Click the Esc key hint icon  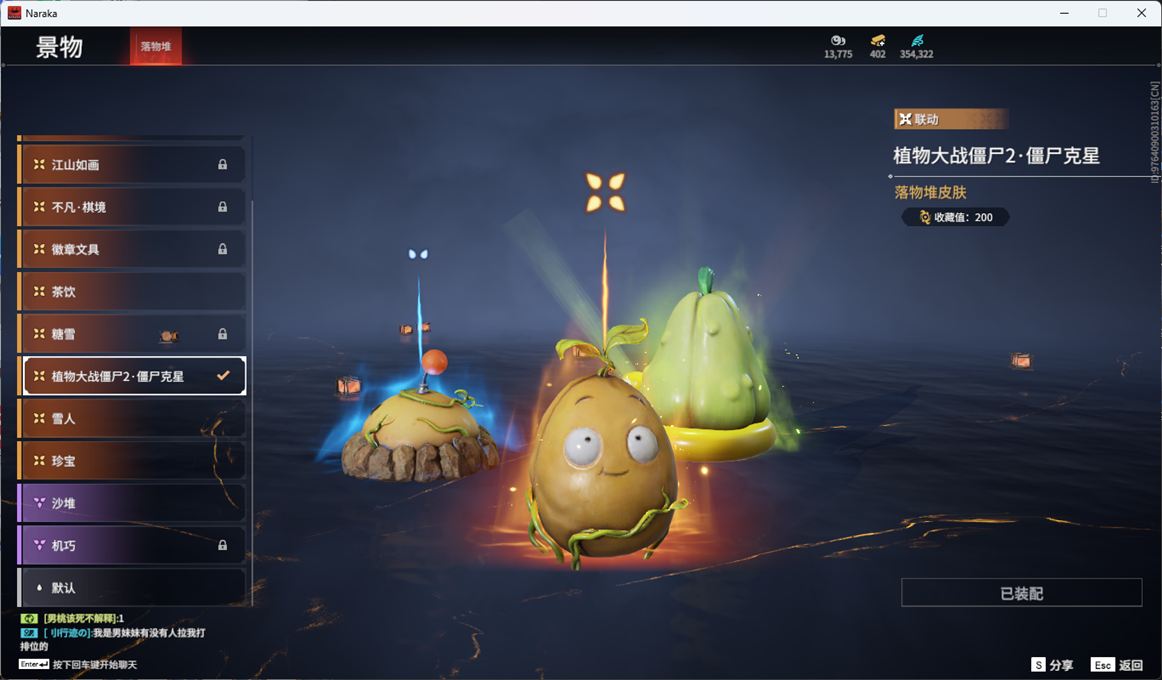(x=1102, y=665)
